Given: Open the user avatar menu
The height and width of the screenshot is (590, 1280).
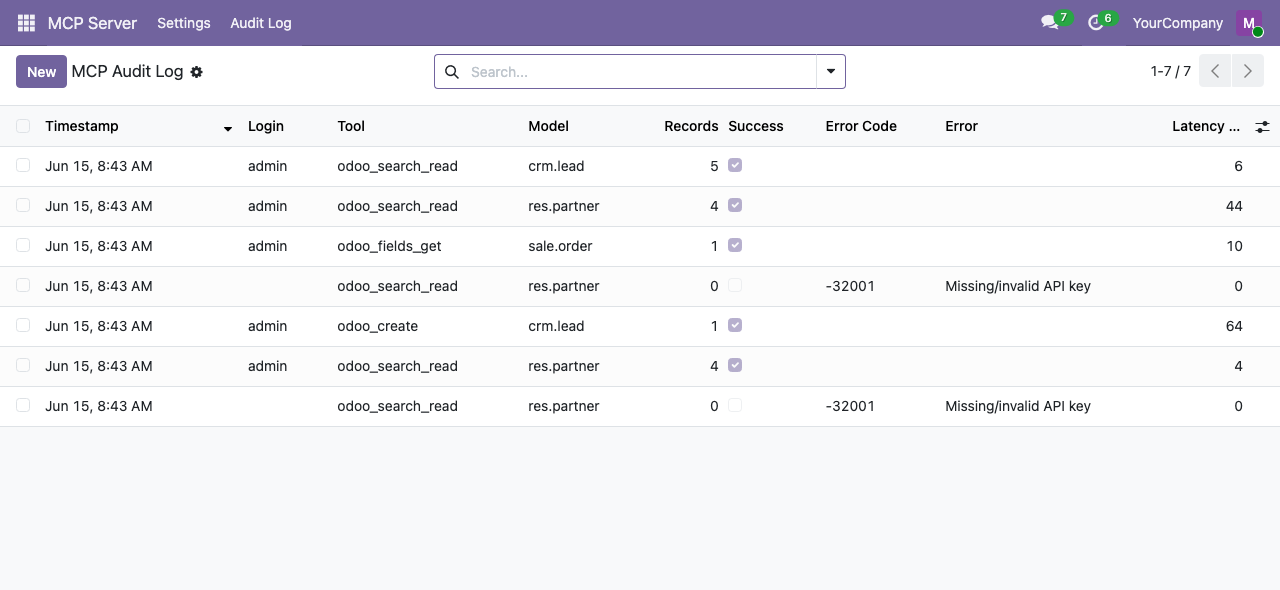Looking at the screenshot, I should click(x=1249, y=23).
